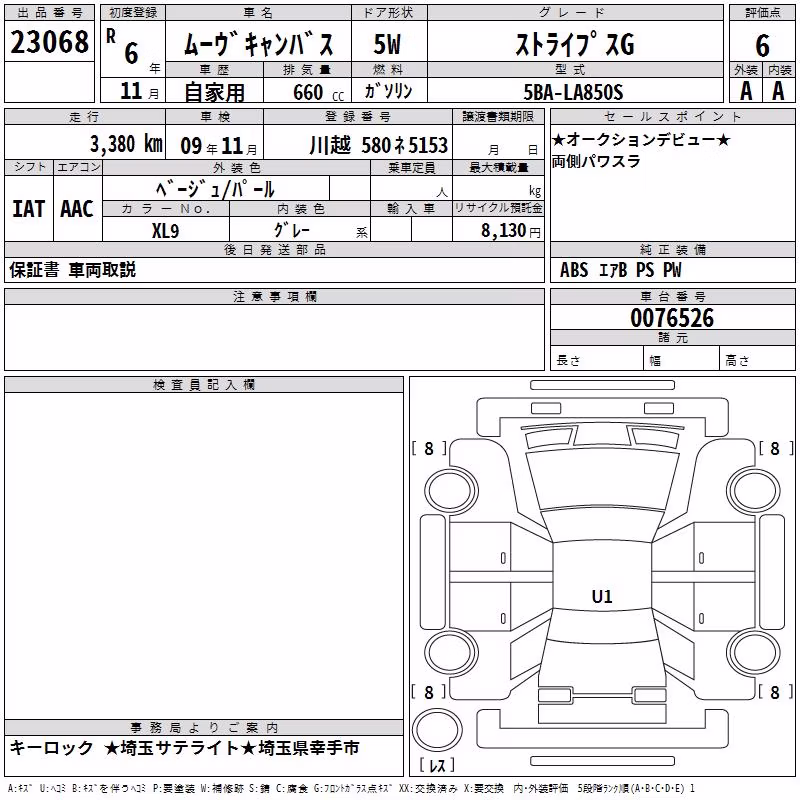The height and width of the screenshot is (800, 800).
Task: Click the U1 dent mark on roof
Action: click(x=602, y=596)
